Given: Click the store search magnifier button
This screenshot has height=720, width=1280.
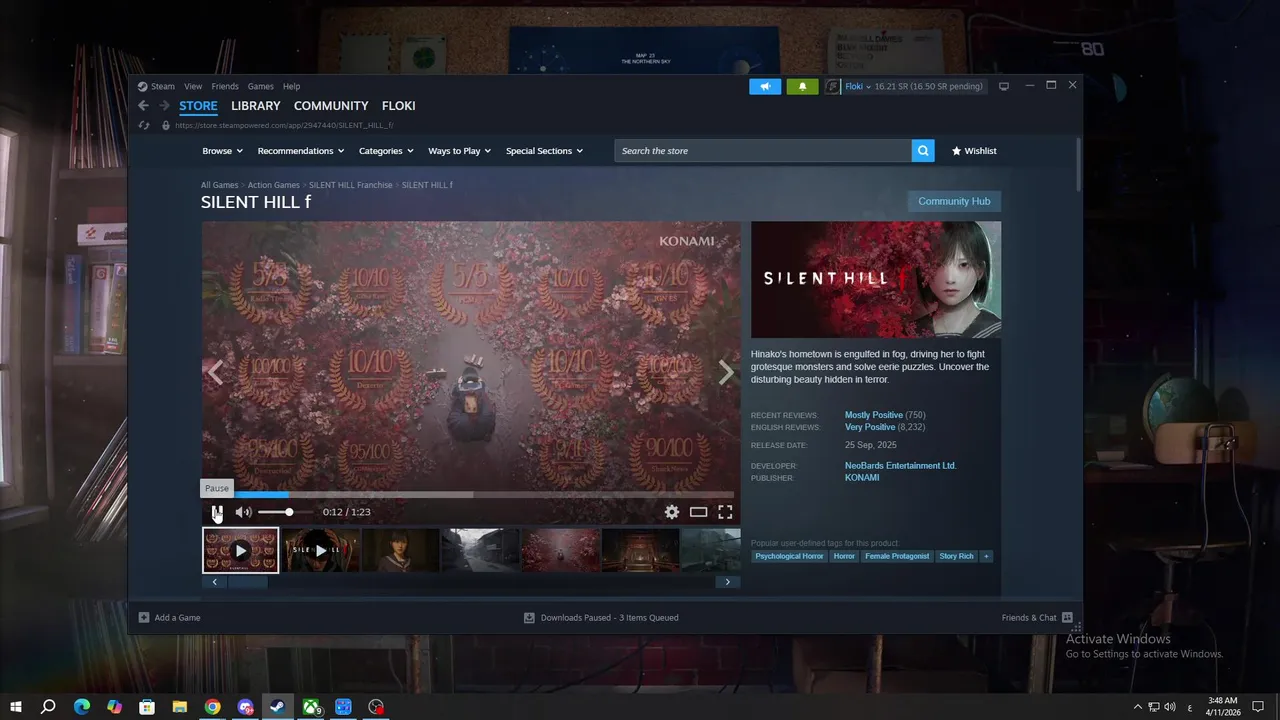Looking at the screenshot, I should 923,151.
